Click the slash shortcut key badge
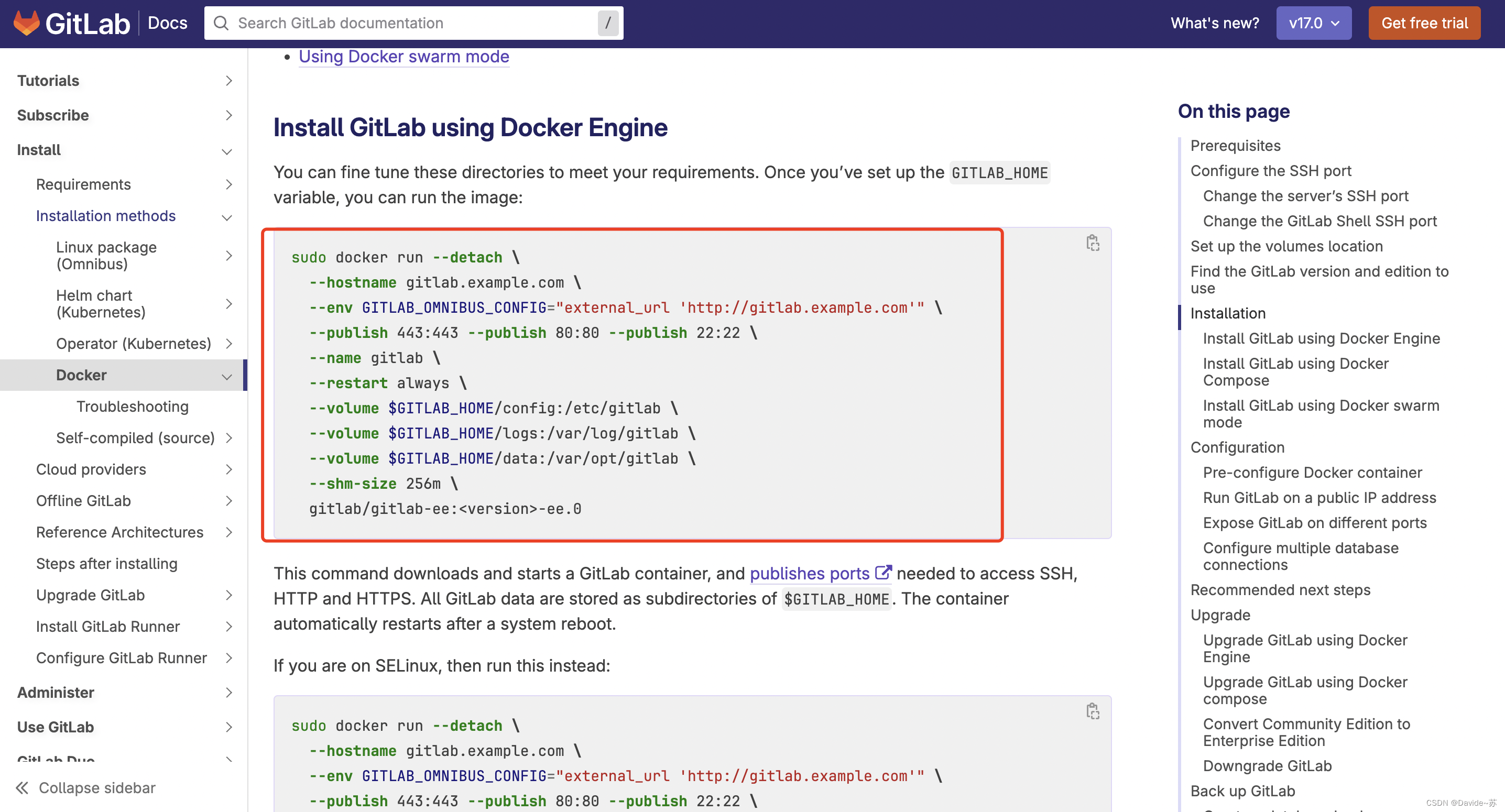Screen dimensions: 1505x812 pyautogui.click(x=608, y=23)
